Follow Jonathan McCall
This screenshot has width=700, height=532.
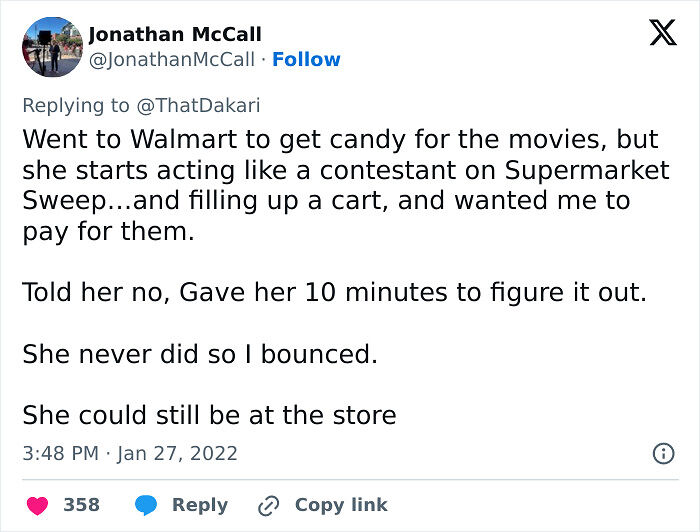pos(306,60)
